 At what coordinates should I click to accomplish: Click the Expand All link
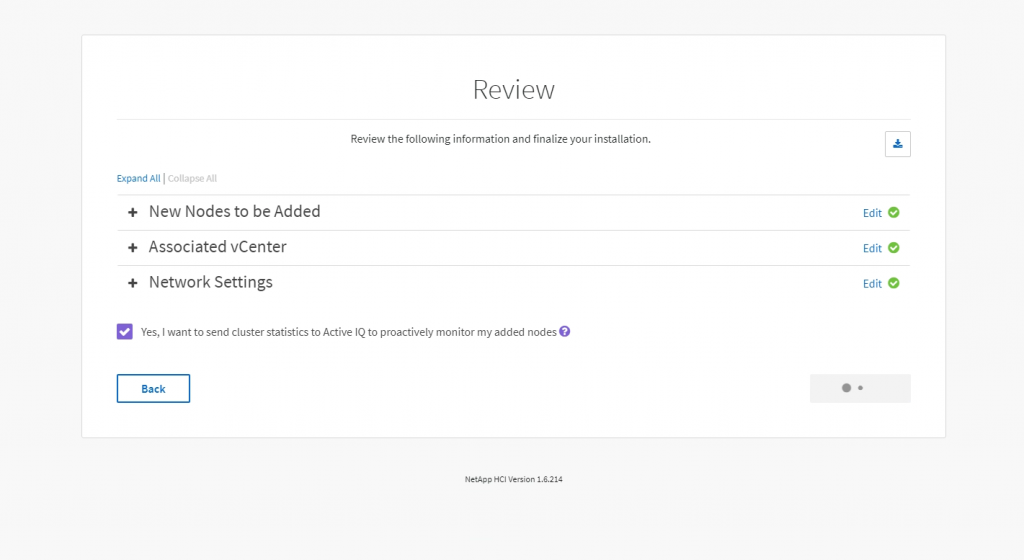(138, 178)
